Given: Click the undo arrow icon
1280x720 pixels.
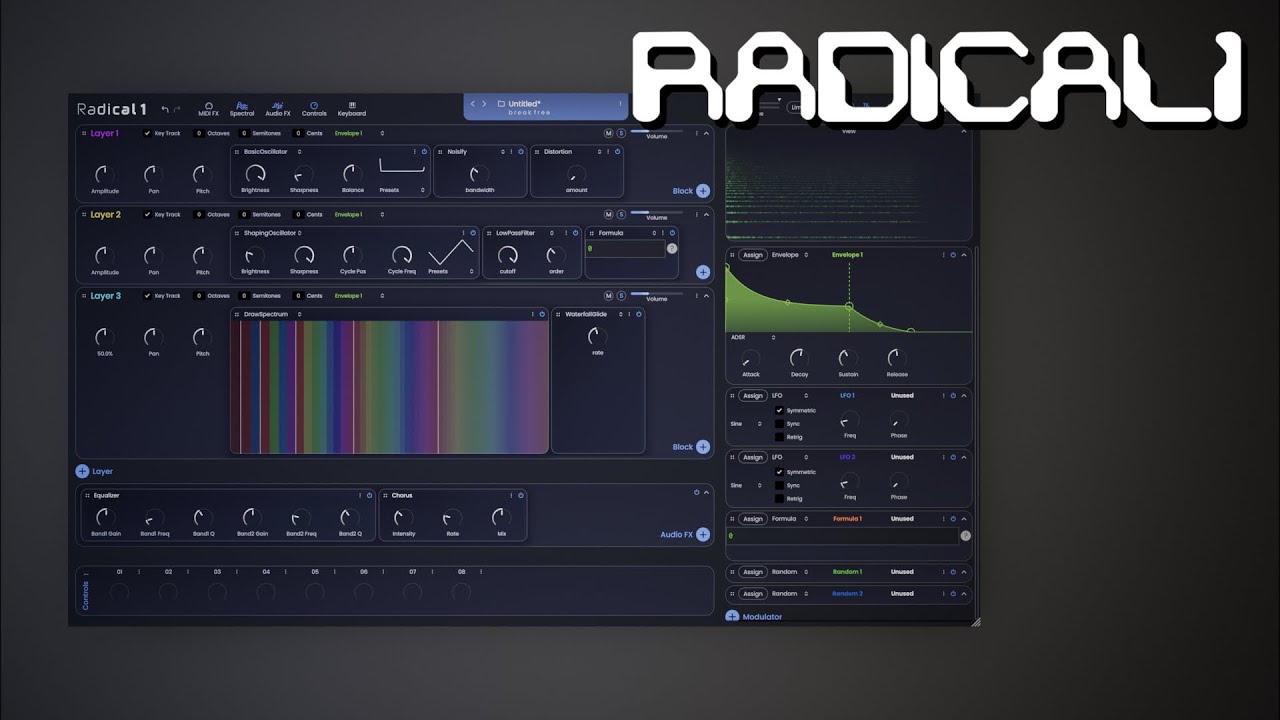Looking at the screenshot, I should click(x=165, y=109).
